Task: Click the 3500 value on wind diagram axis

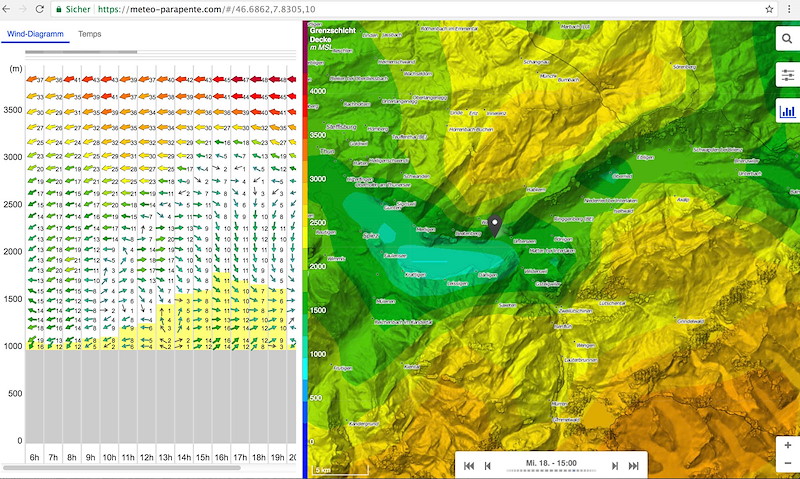Action: coord(13,110)
